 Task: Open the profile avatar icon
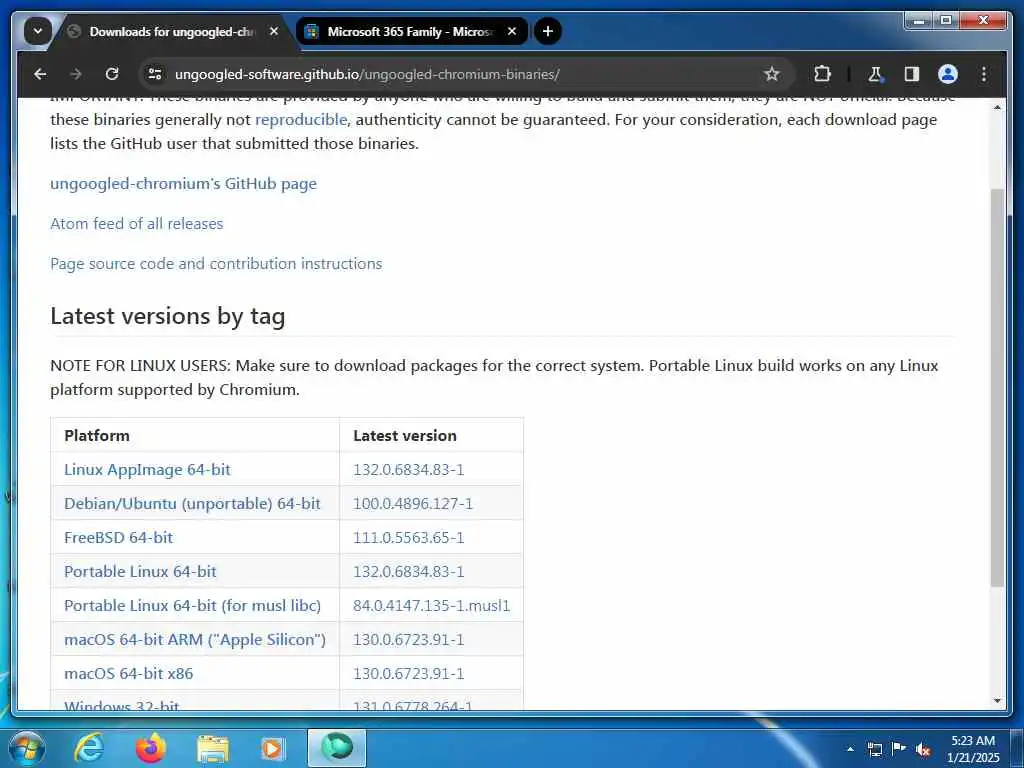[948, 74]
